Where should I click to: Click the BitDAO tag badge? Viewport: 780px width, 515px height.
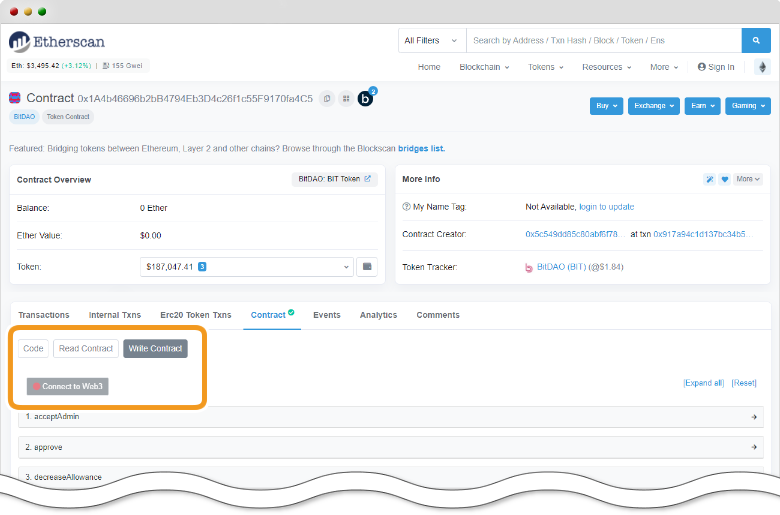[24, 116]
